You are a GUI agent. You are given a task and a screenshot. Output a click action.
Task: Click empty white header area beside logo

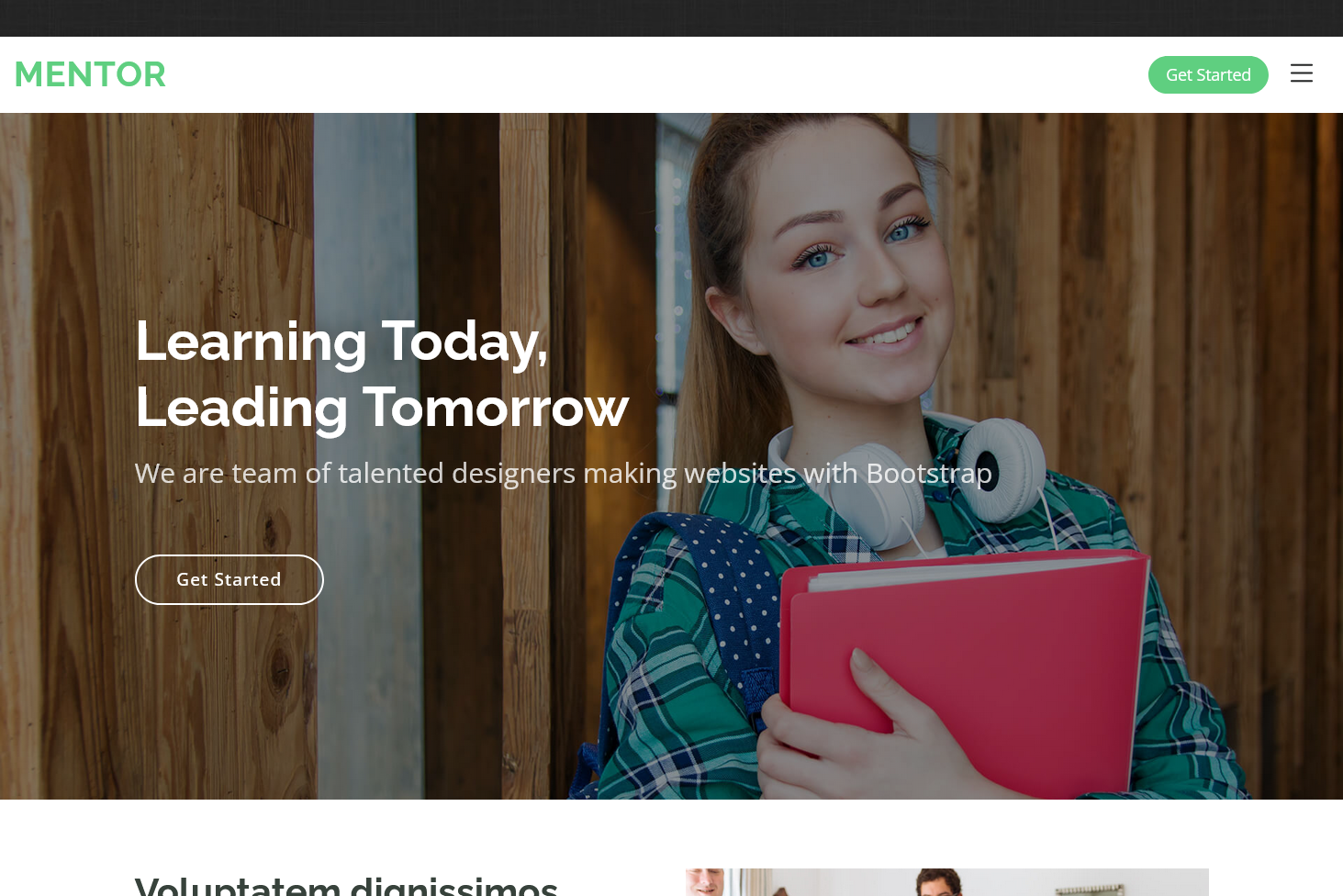tap(643, 74)
